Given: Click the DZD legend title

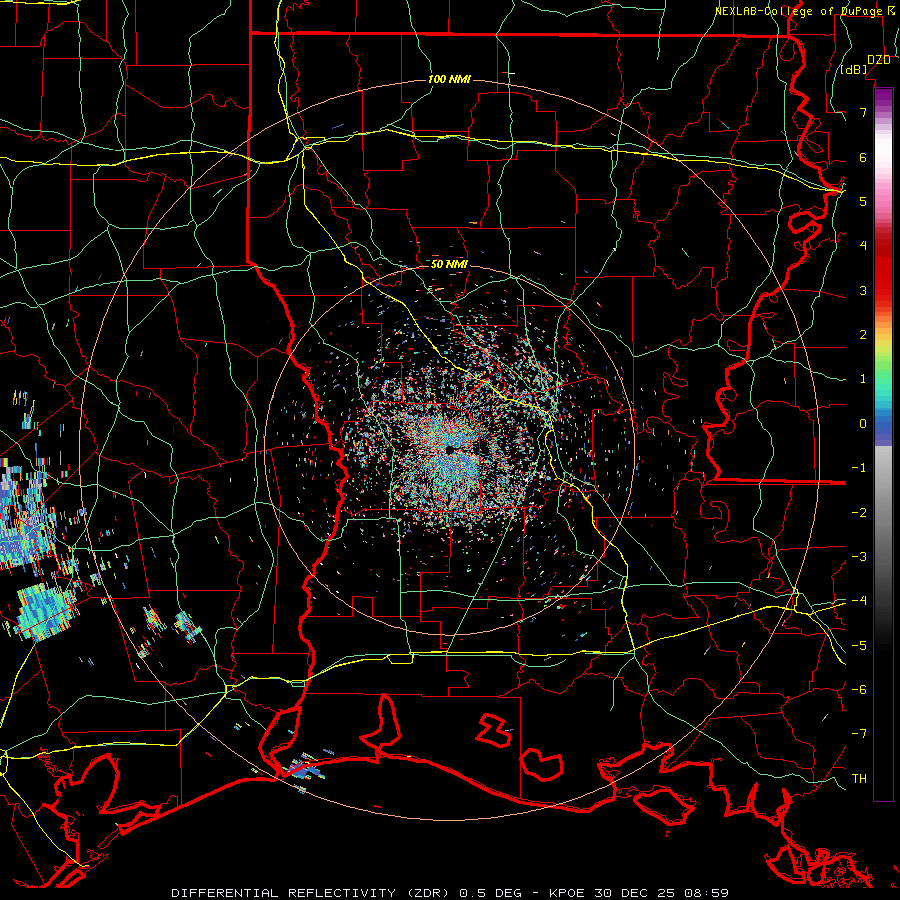Looking at the screenshot, I should click(x=879, y=59).
